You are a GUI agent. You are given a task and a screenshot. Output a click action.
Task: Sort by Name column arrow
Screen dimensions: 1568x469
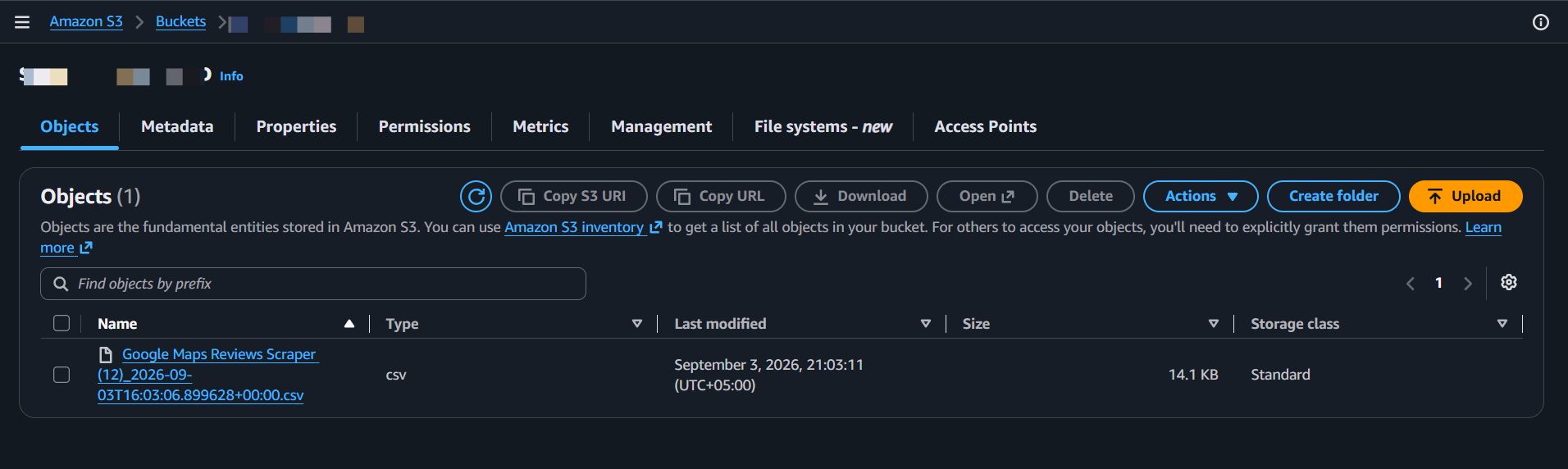[x=349, y=324]
